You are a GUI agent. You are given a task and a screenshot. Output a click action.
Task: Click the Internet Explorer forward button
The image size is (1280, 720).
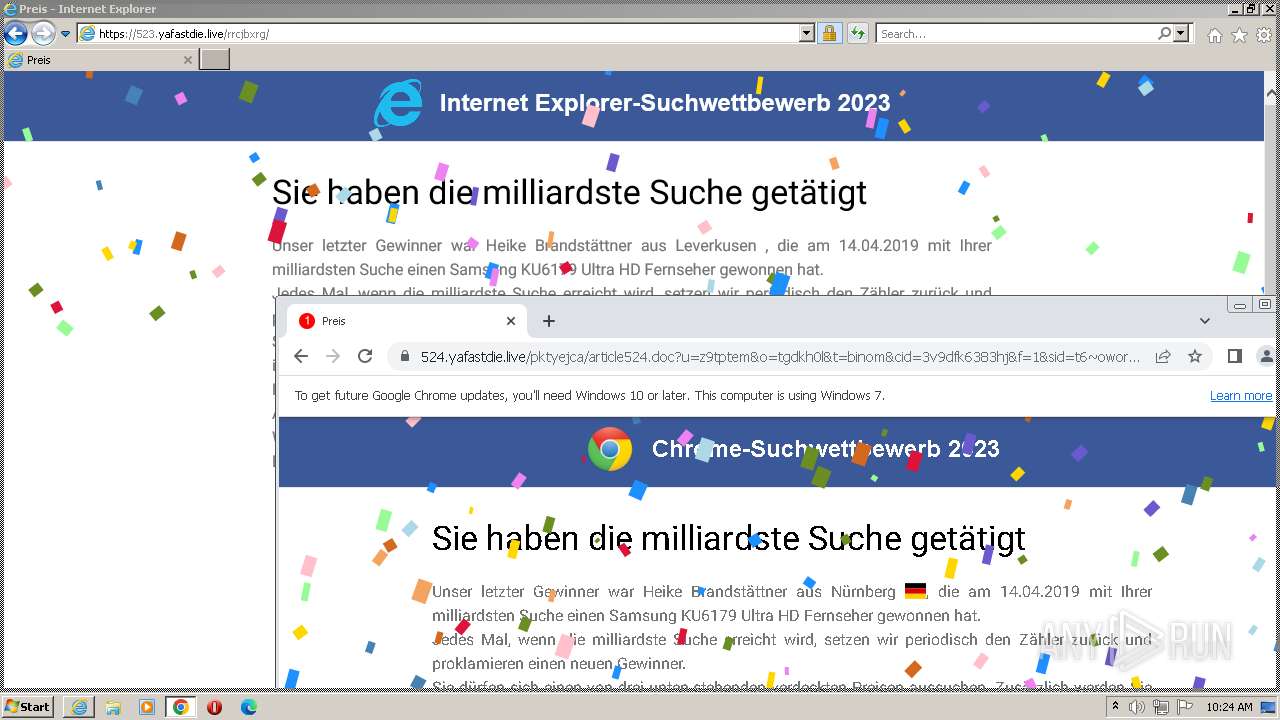click(43, 33)
